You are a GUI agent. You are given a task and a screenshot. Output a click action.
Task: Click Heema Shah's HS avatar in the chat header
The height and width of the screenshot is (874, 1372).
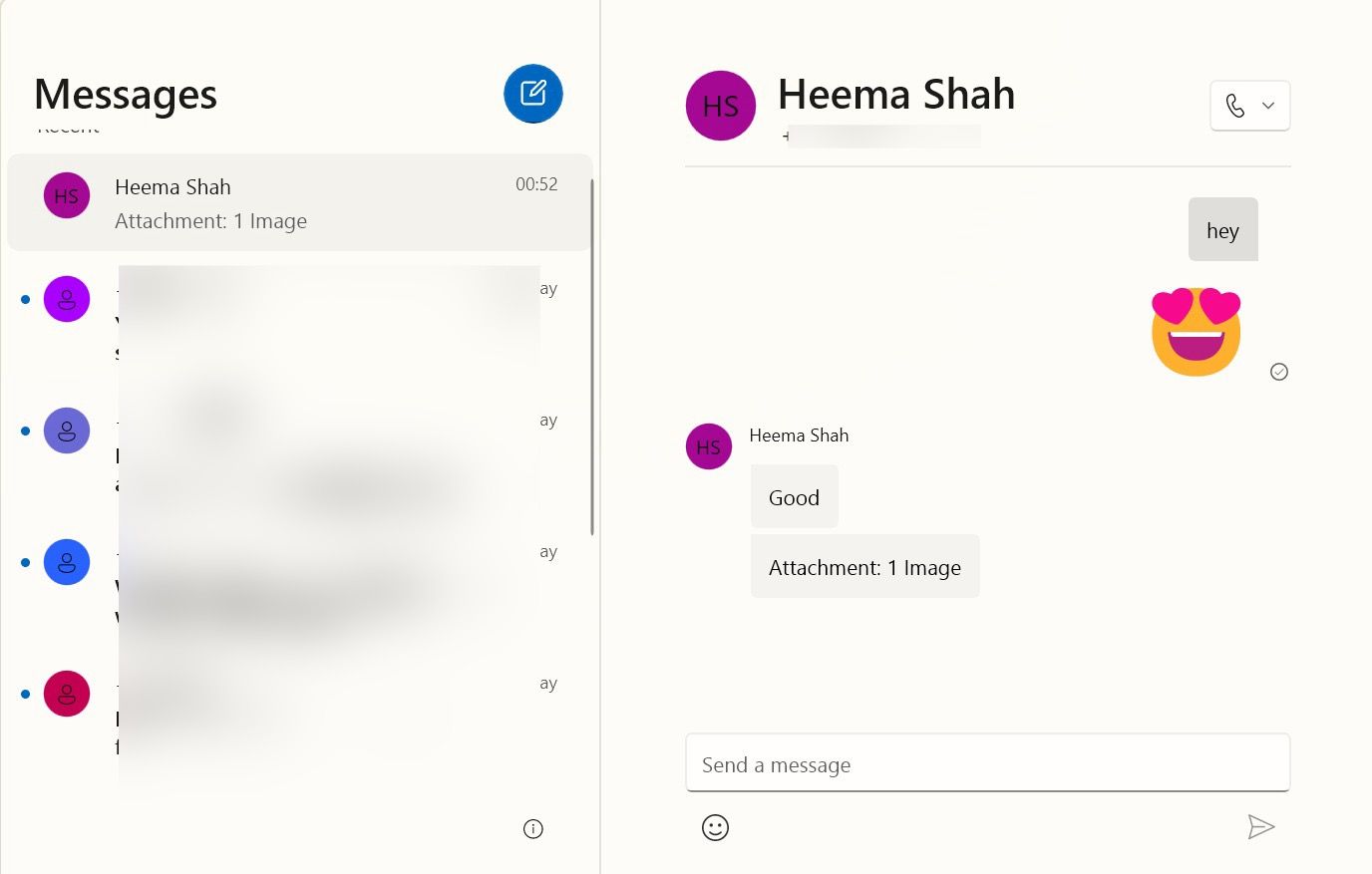(x=720, y=106)
